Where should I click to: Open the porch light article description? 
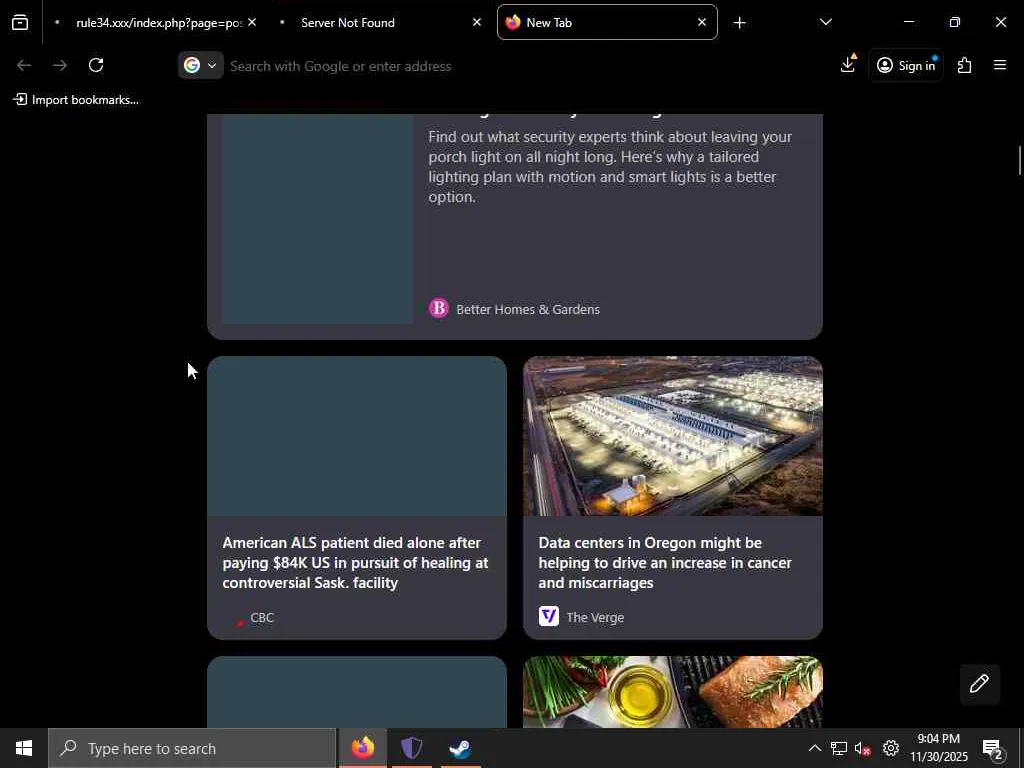click(x=610, y=167)
